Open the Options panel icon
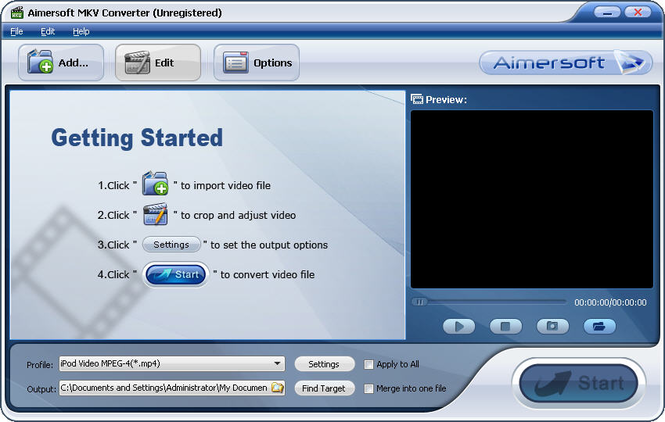665x422 pixels. [236, 63]
